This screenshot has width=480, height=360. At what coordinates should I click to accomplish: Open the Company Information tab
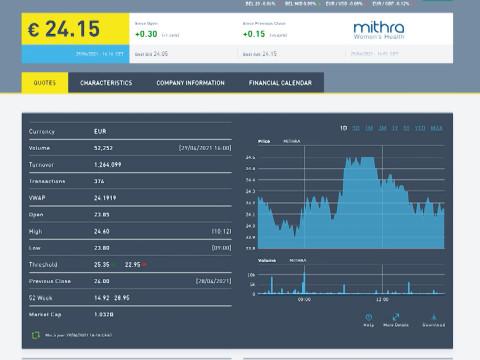point(190,83)
